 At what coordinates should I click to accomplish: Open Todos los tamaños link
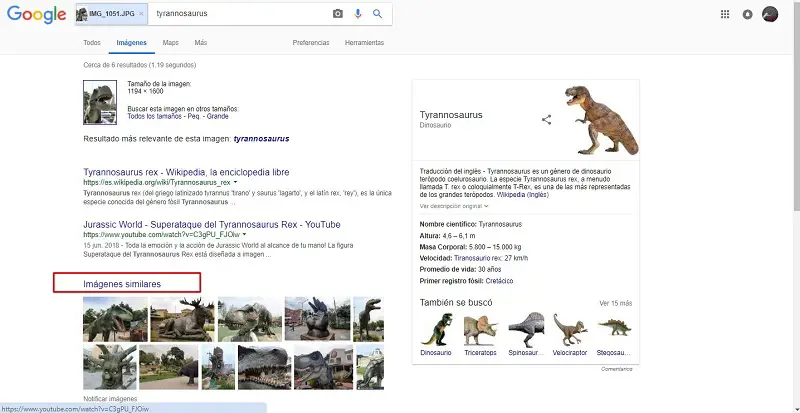pyautogui.click(x=155, y=116)
